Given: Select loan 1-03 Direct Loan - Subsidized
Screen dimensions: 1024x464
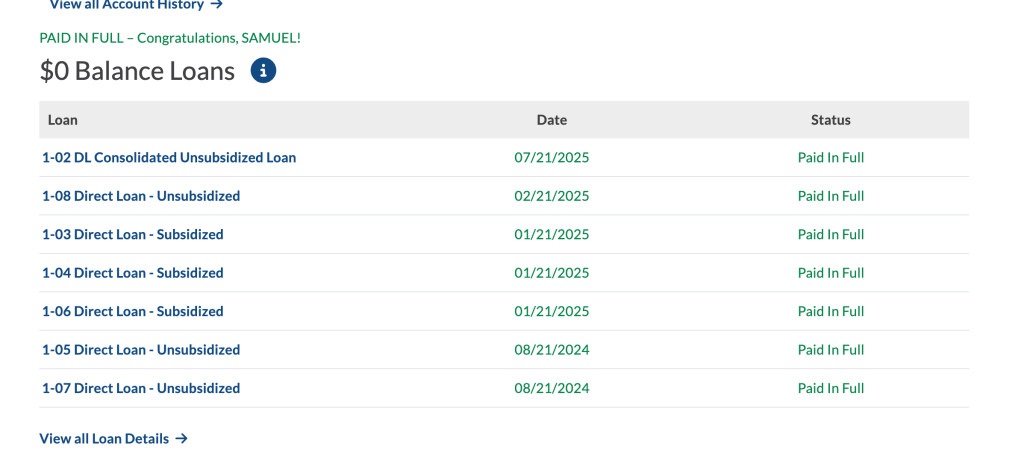Looking at the screenshot, I should (133, 235).
